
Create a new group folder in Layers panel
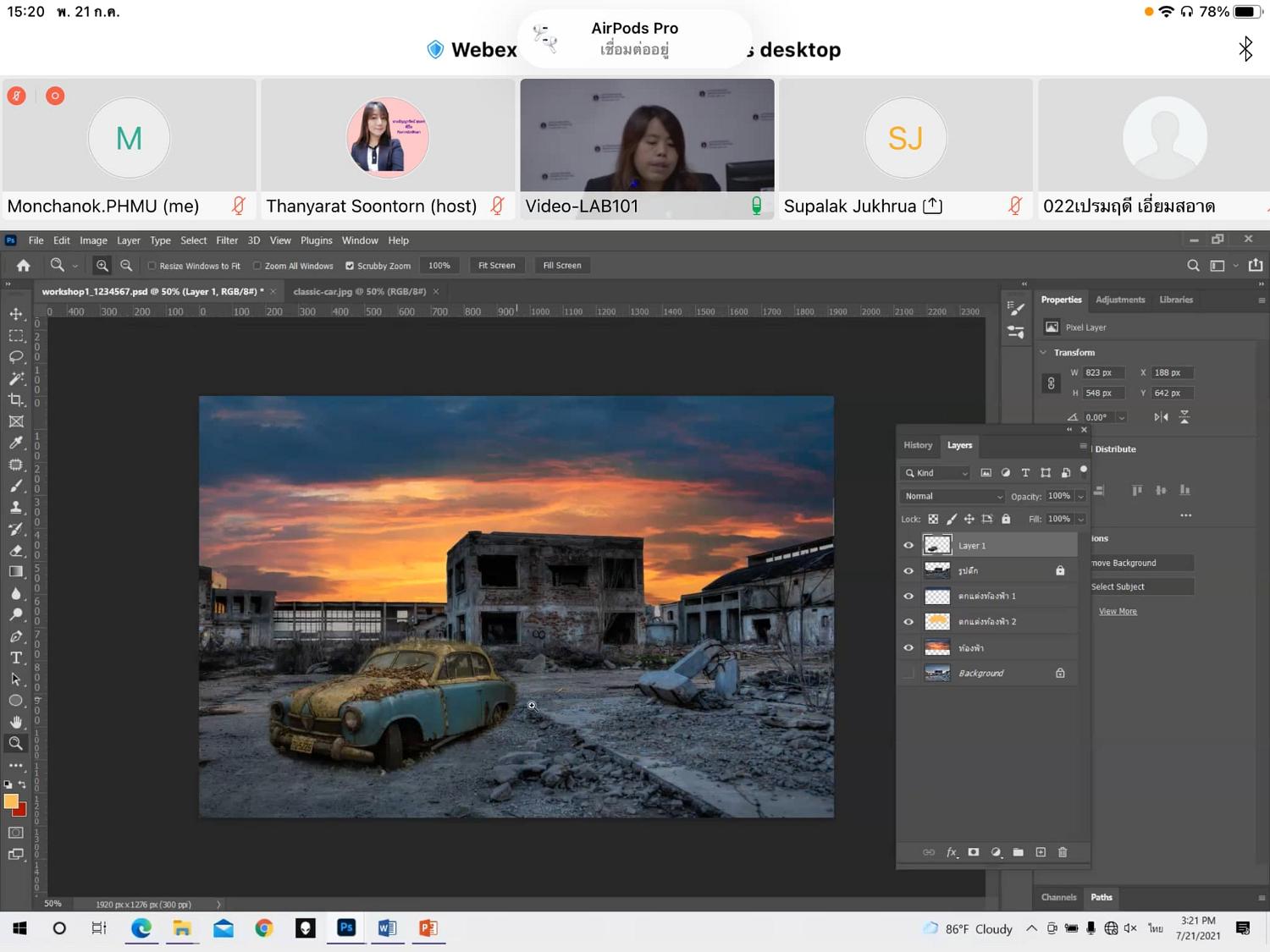pyautogui.click(x=1019, y=852)
